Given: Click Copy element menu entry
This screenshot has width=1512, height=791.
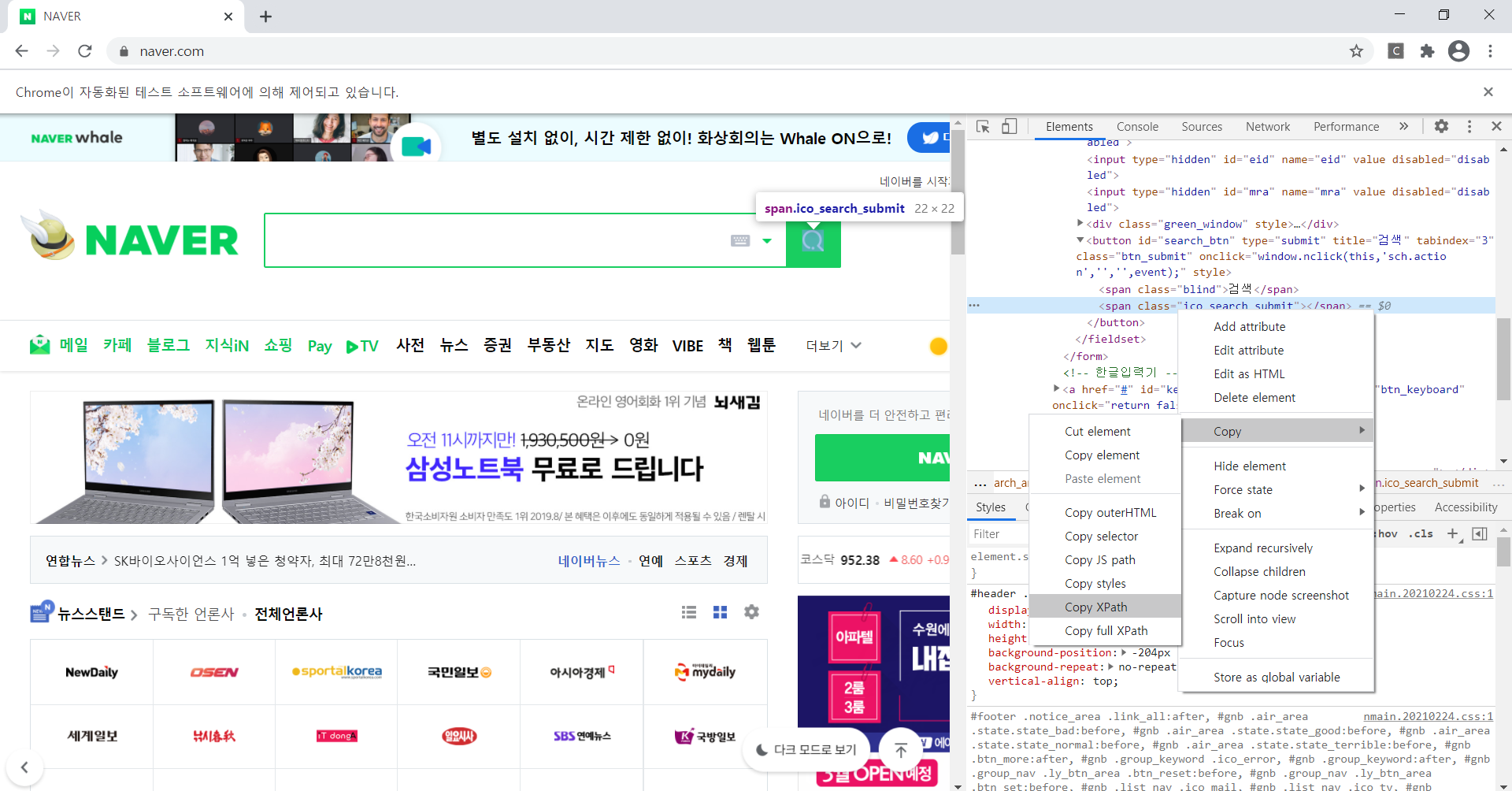Looking at the screenshot, I should point(1106,455).
